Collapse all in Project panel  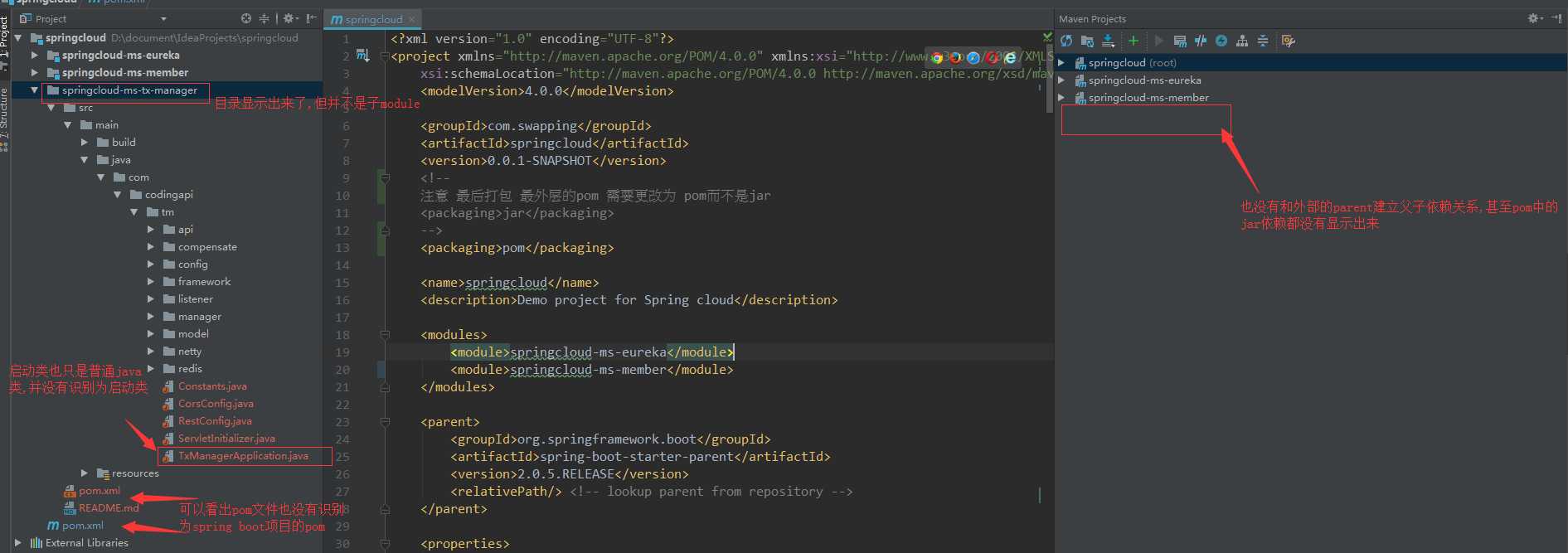coord(265,18)
